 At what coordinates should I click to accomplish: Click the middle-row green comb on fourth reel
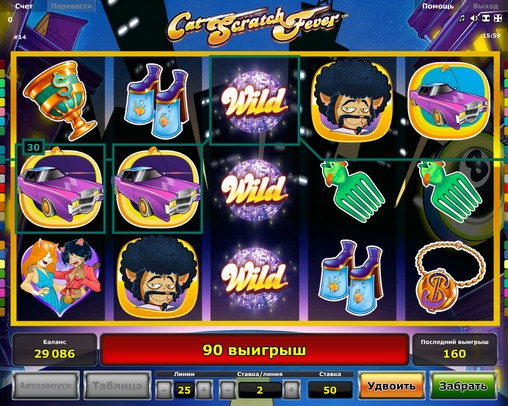(x=352, y=191)
